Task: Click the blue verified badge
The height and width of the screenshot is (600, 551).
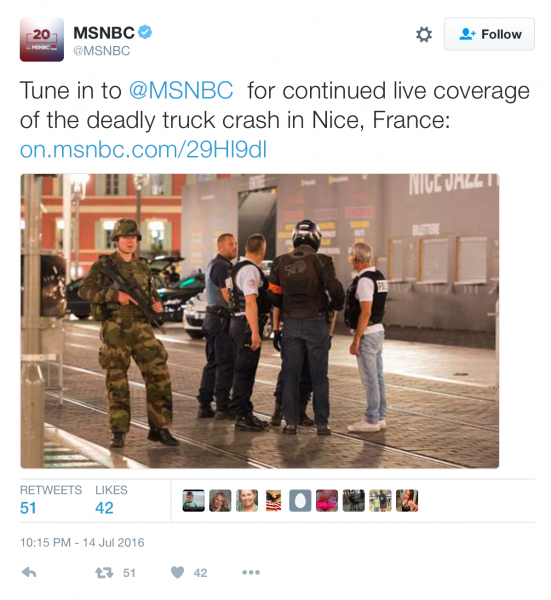Action: (x=145, y=32)
